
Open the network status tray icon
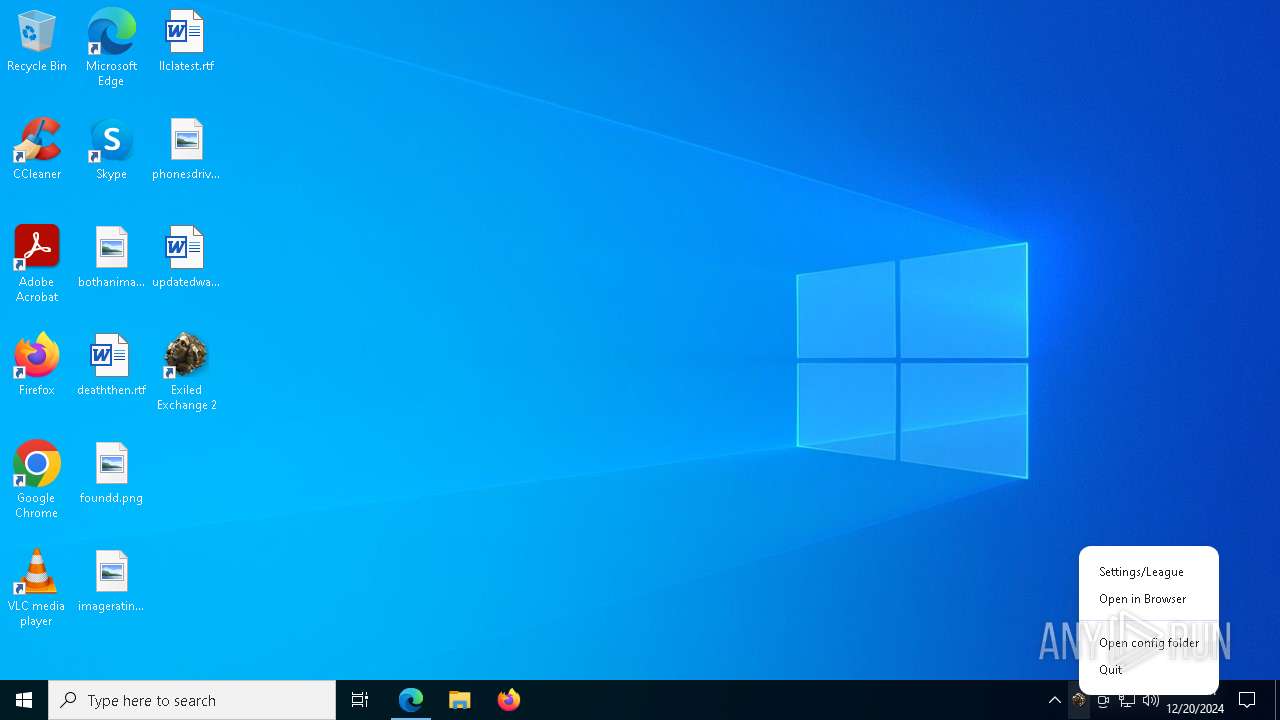tap(1127, 700)
